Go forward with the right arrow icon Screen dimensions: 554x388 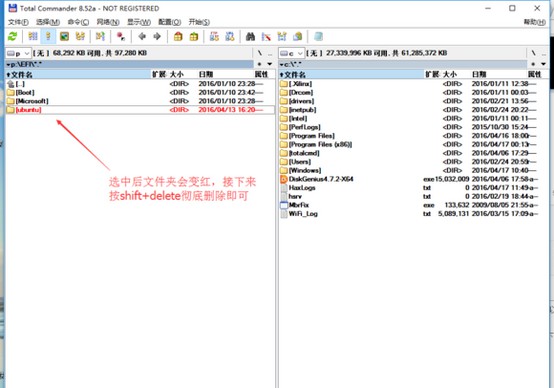pos(157,36)
